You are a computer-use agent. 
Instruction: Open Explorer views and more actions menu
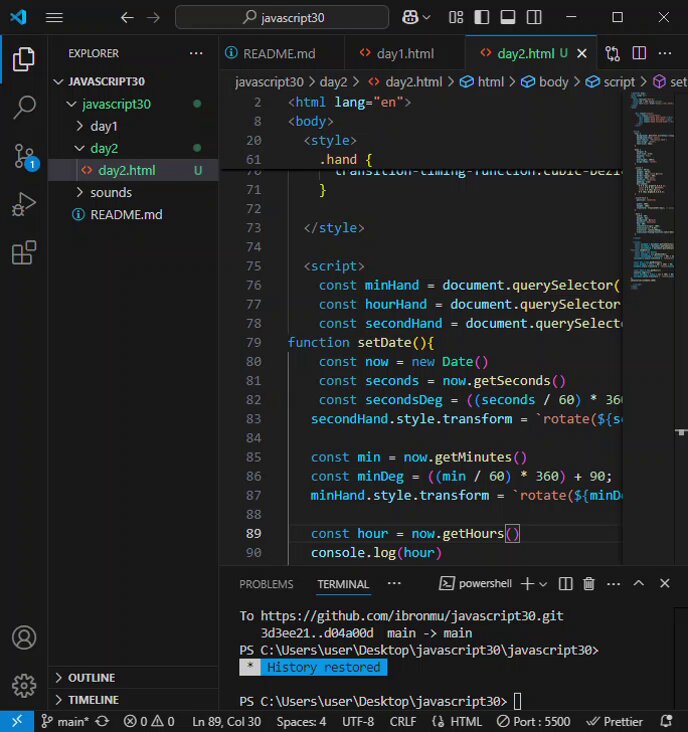tap(196, 53)
